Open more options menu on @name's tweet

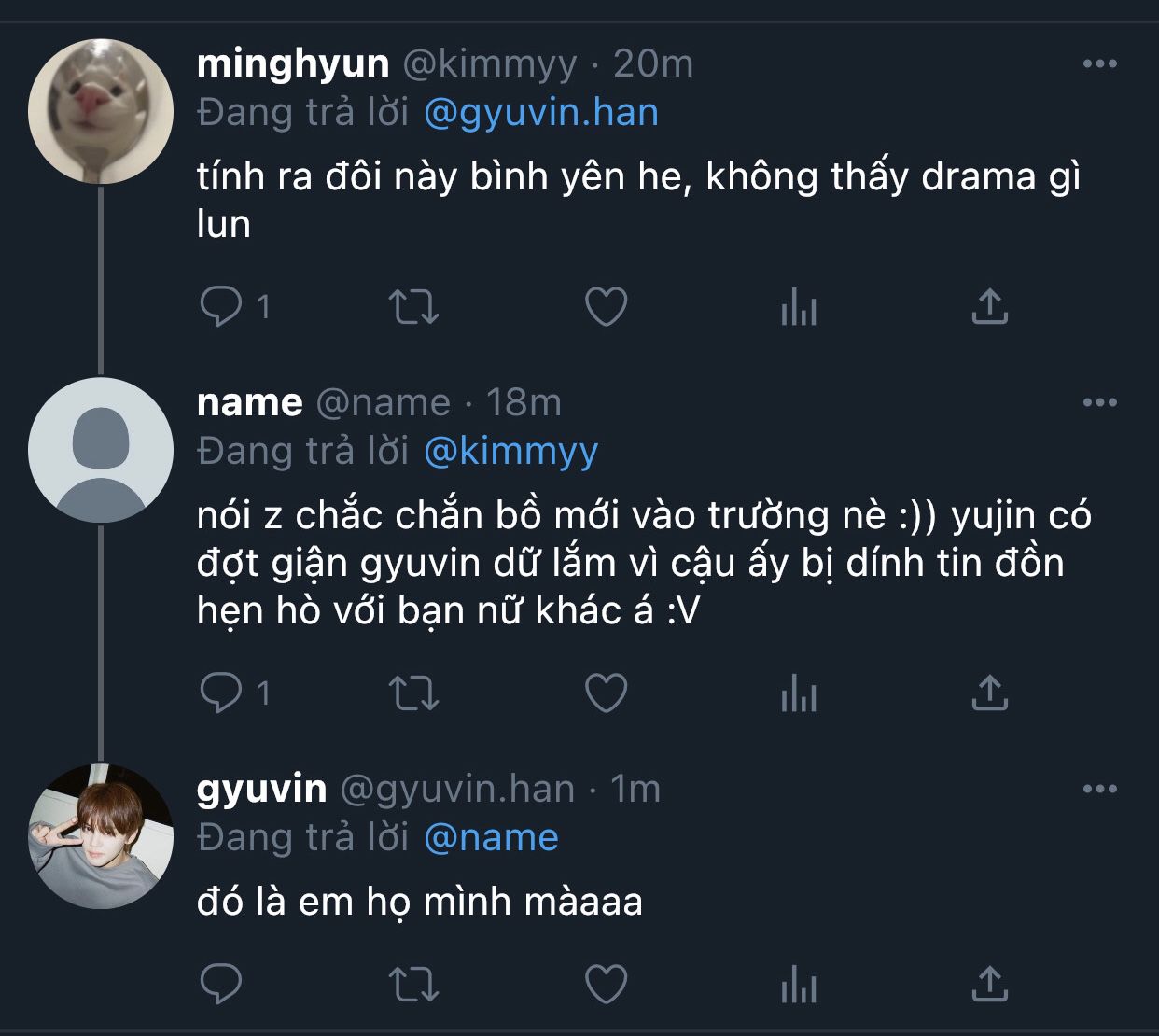pos(1099,402)
